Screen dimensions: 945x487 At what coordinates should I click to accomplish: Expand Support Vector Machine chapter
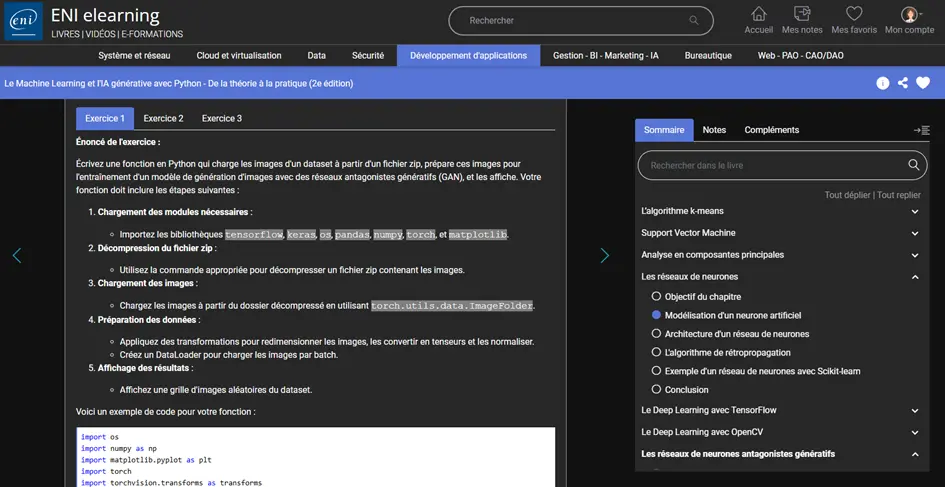click(x=915, y=233)
